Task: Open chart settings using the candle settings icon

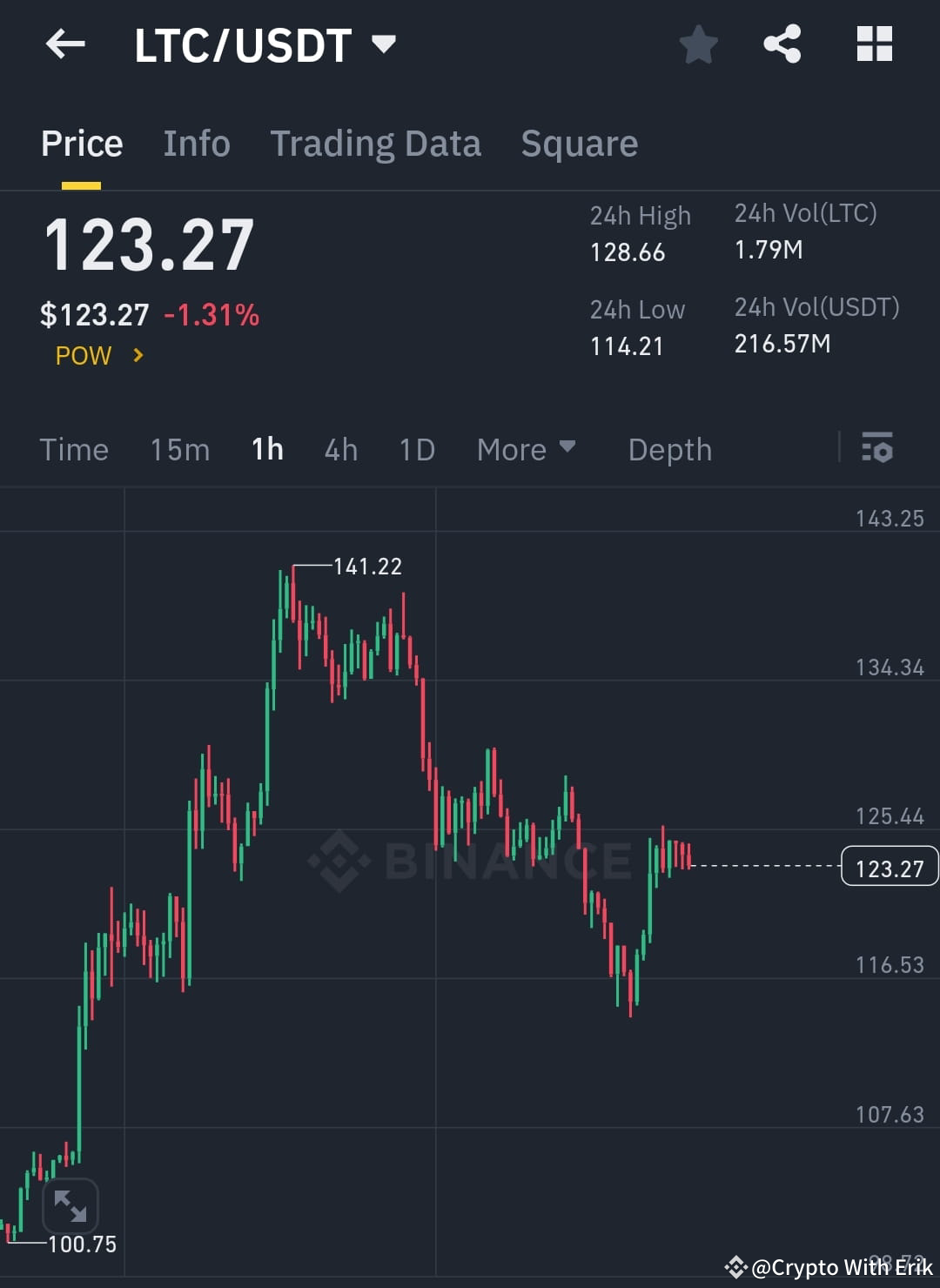Action: tap(877, 449)
